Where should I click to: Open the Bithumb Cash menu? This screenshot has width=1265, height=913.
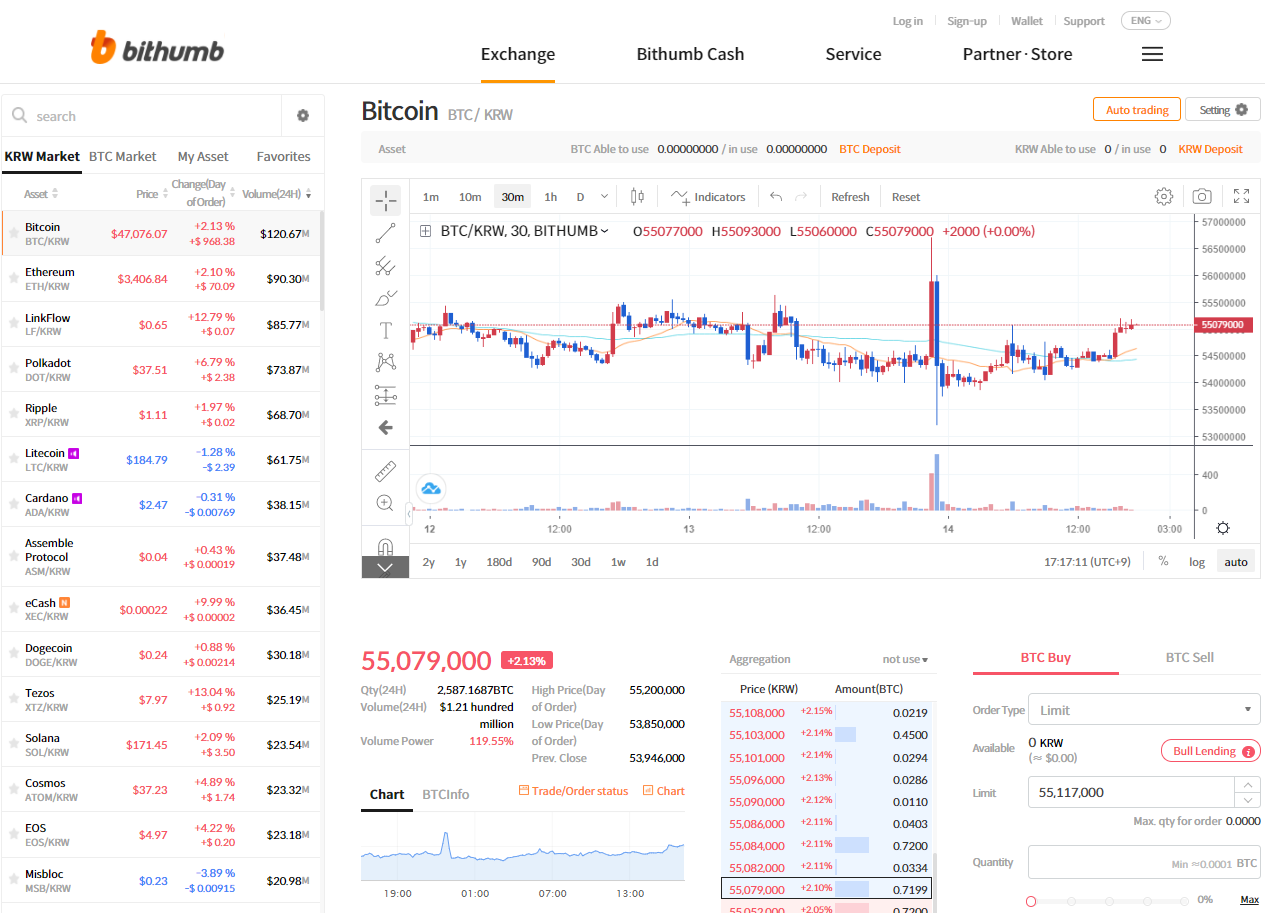(x=690, y=54)
